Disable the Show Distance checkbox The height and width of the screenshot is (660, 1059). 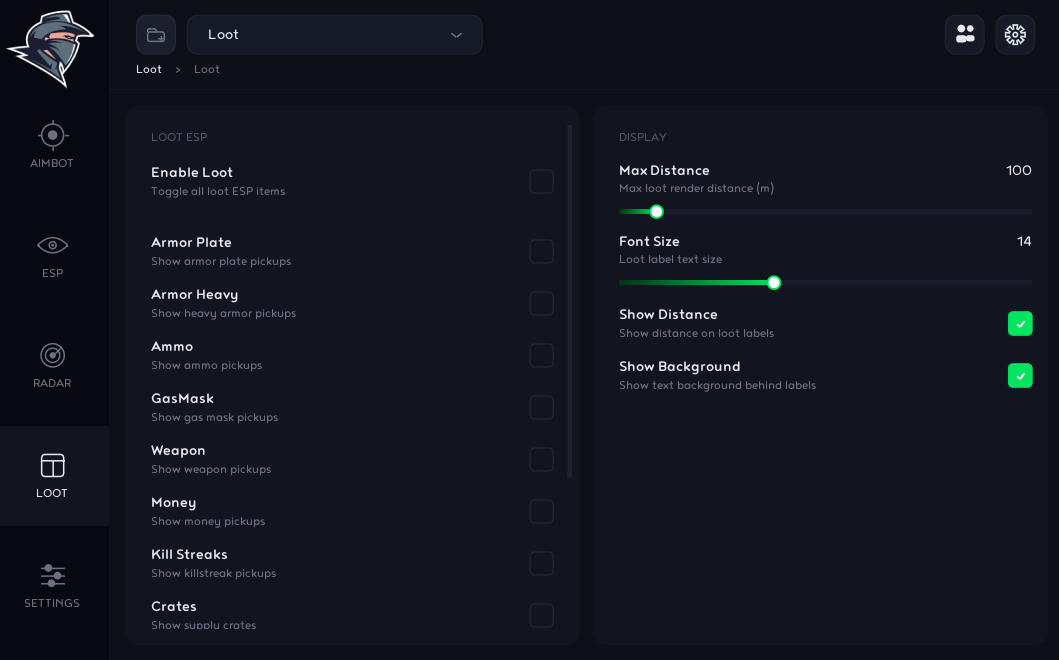point(1020,324)
